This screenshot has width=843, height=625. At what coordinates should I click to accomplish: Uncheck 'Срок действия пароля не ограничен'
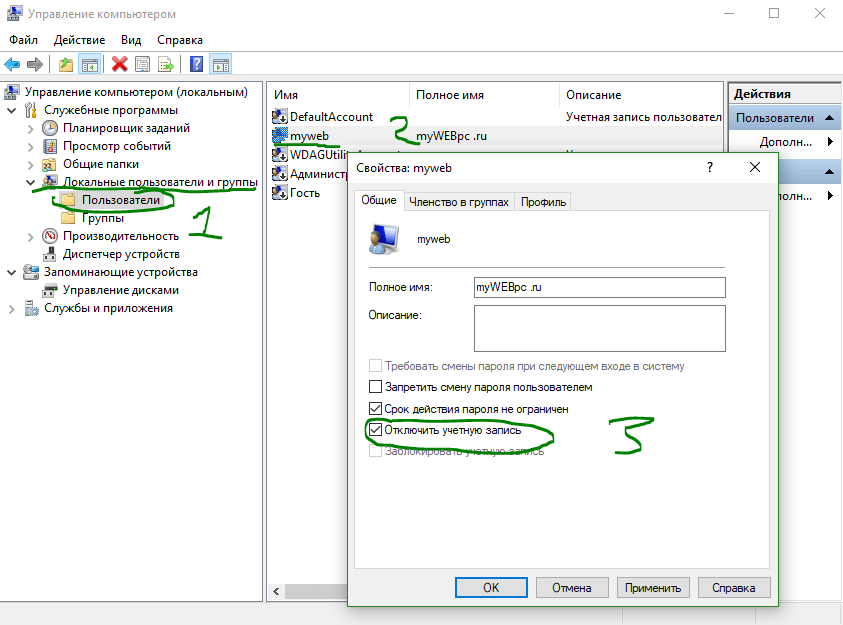pos(375,409)
